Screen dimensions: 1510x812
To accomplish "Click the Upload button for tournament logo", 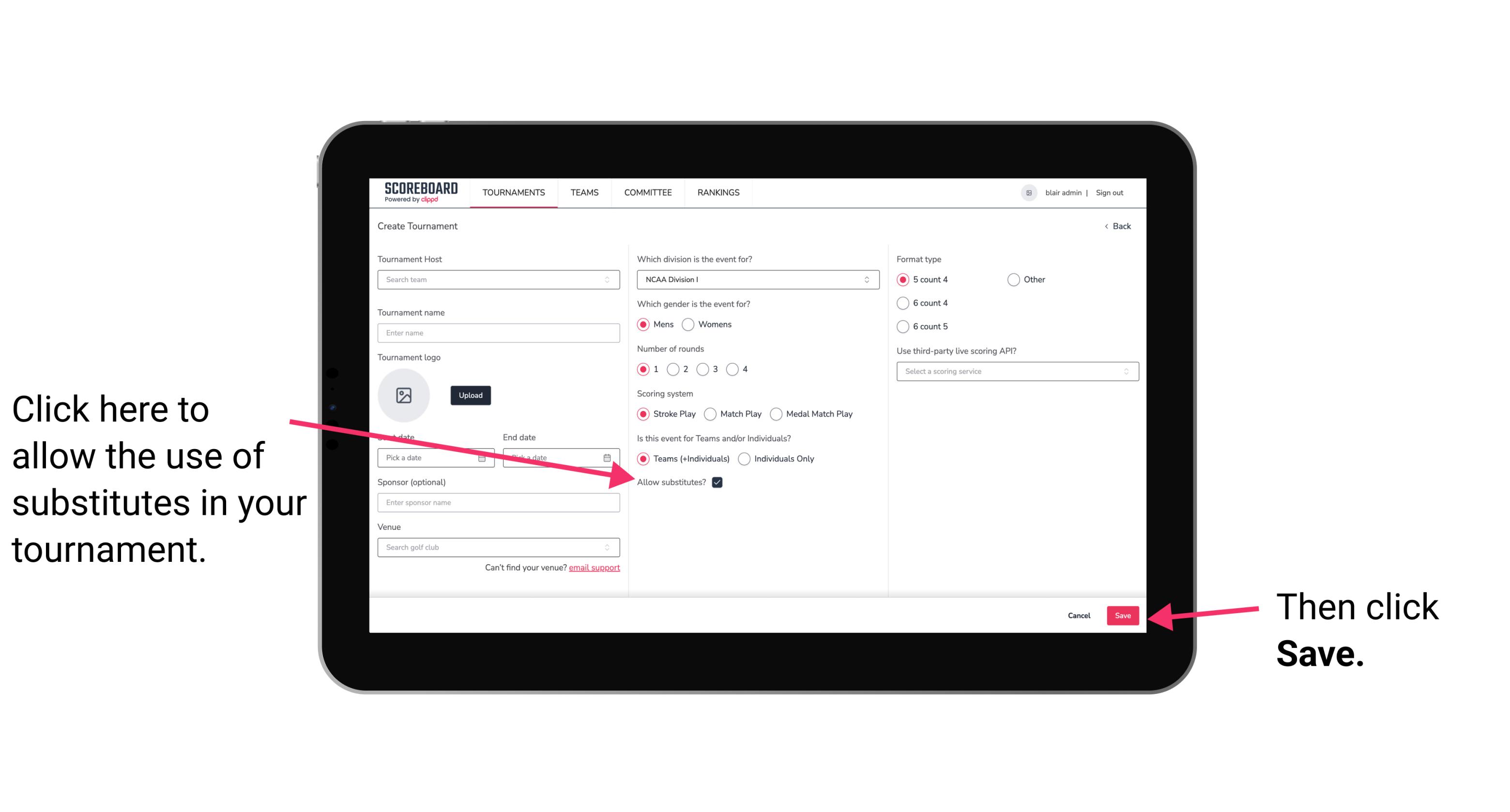I will pos(470,395).
